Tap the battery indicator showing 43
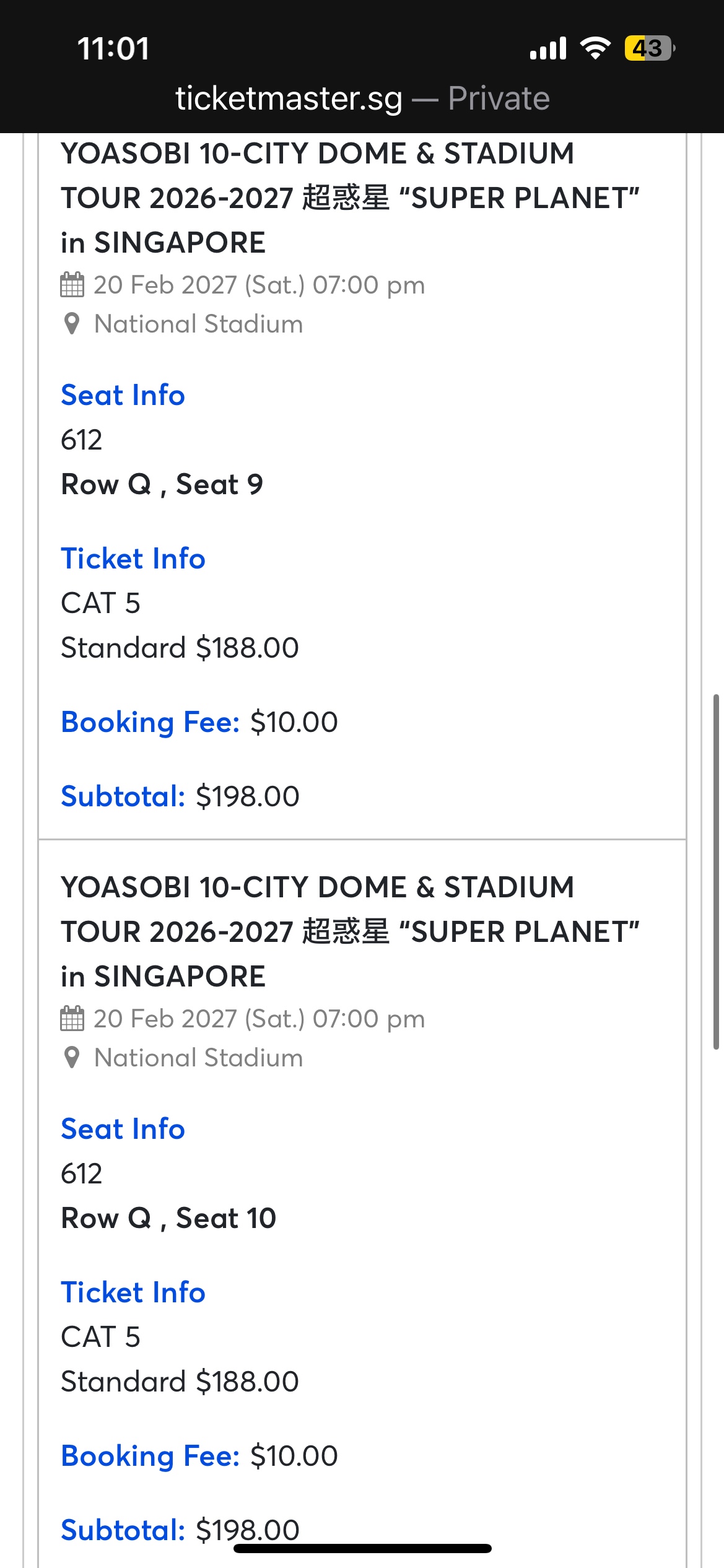This screenshot has height=1568, width=724. tap(650, 48)
